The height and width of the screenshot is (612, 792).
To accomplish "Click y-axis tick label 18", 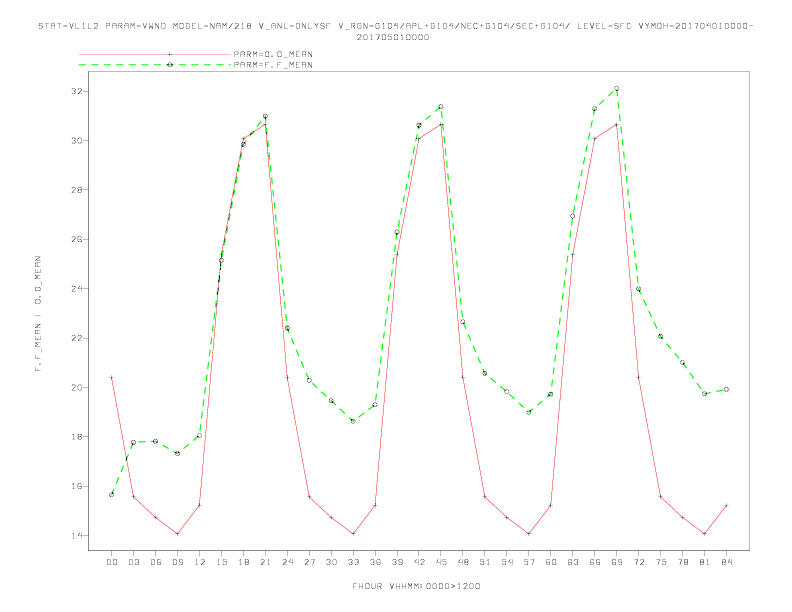I will 77,437.
